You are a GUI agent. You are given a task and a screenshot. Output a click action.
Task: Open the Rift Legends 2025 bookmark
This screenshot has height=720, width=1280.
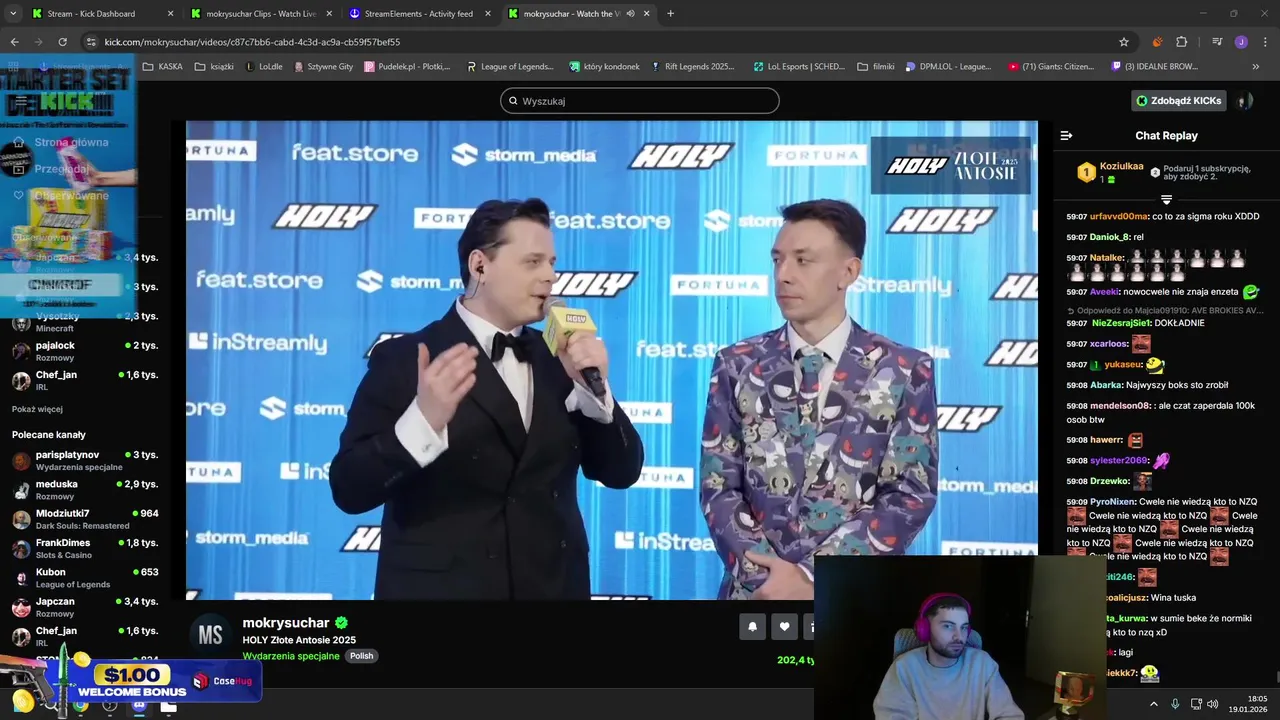[692, 67]
